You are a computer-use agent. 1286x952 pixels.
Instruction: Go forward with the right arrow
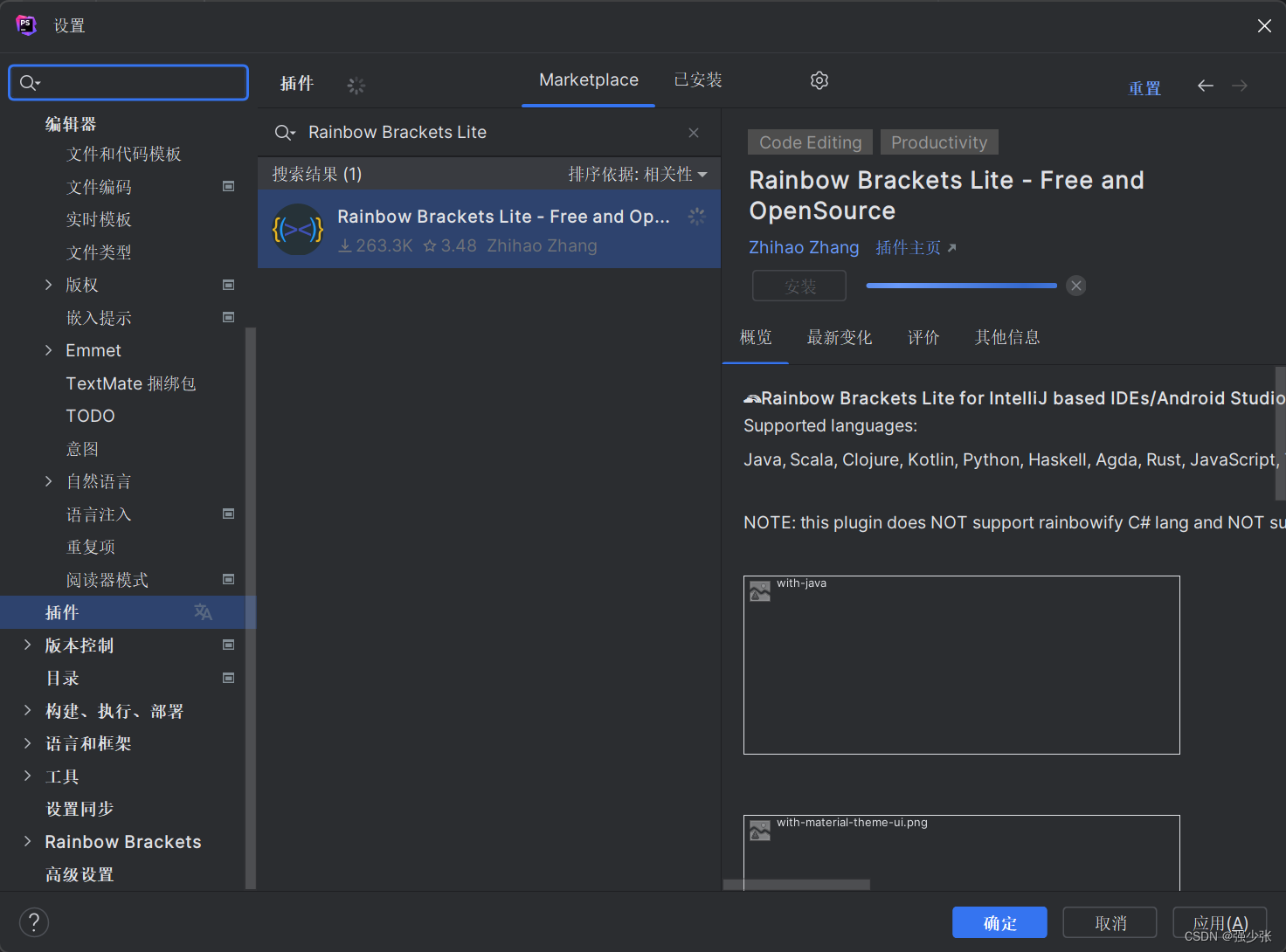(1240, 86)
